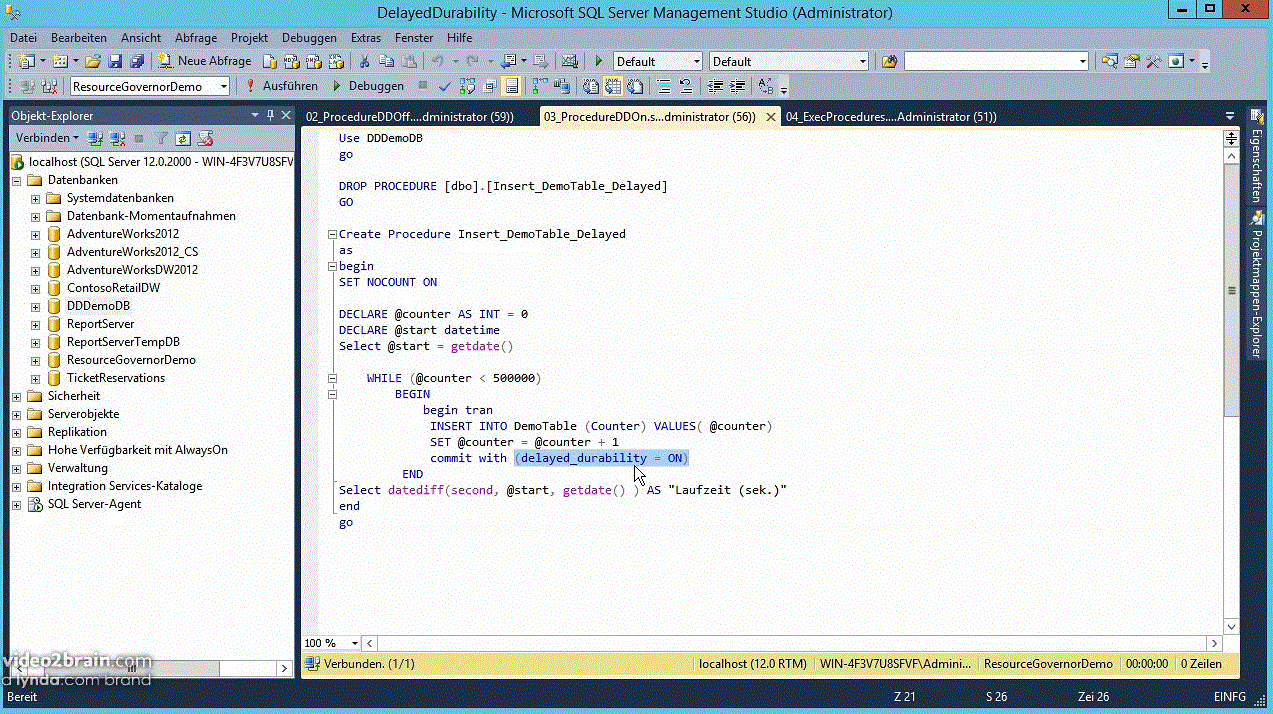Click the increase indent icon
1273x714 pixels.
click(x=738, y=86)
